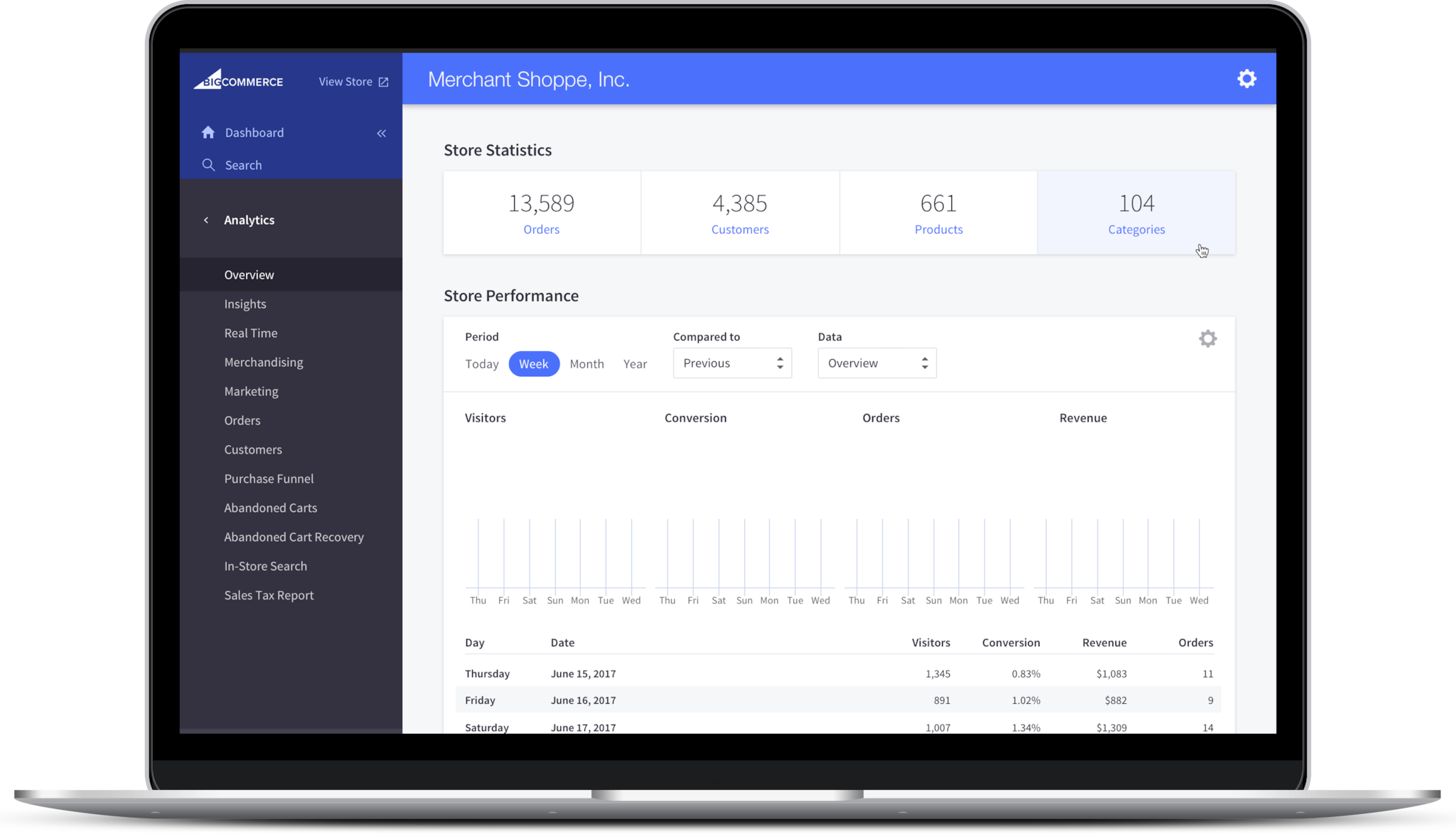Click the Dashboard home icon

208,132
